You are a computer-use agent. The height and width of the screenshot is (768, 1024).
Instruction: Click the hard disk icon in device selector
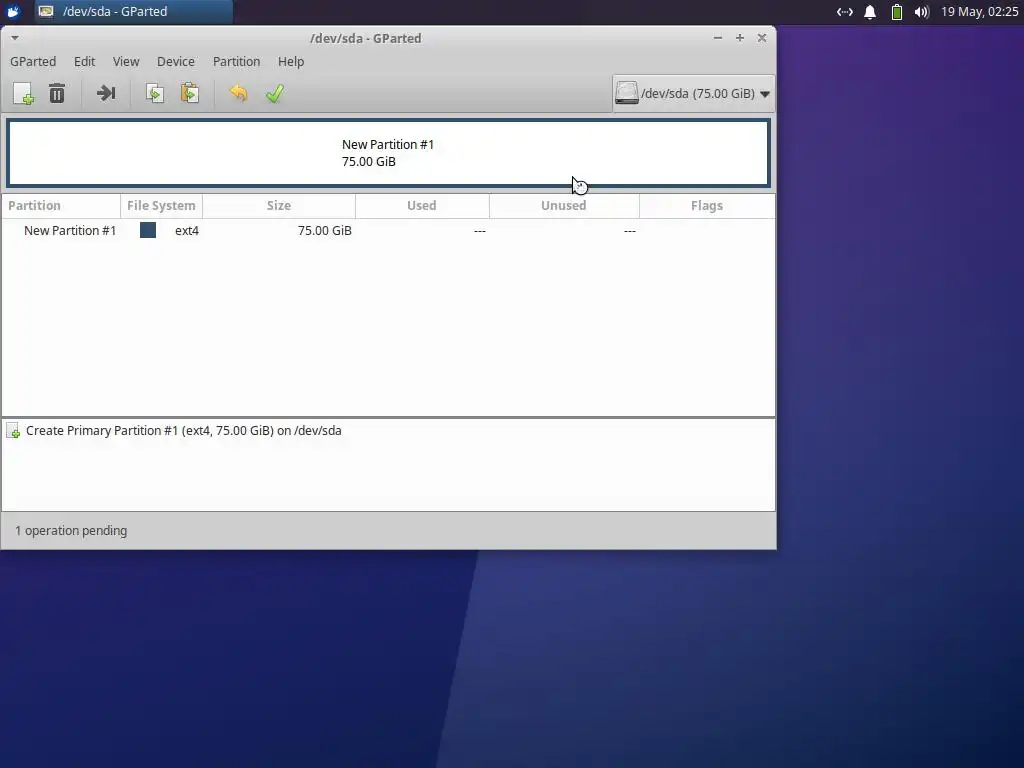coord(626,93)
